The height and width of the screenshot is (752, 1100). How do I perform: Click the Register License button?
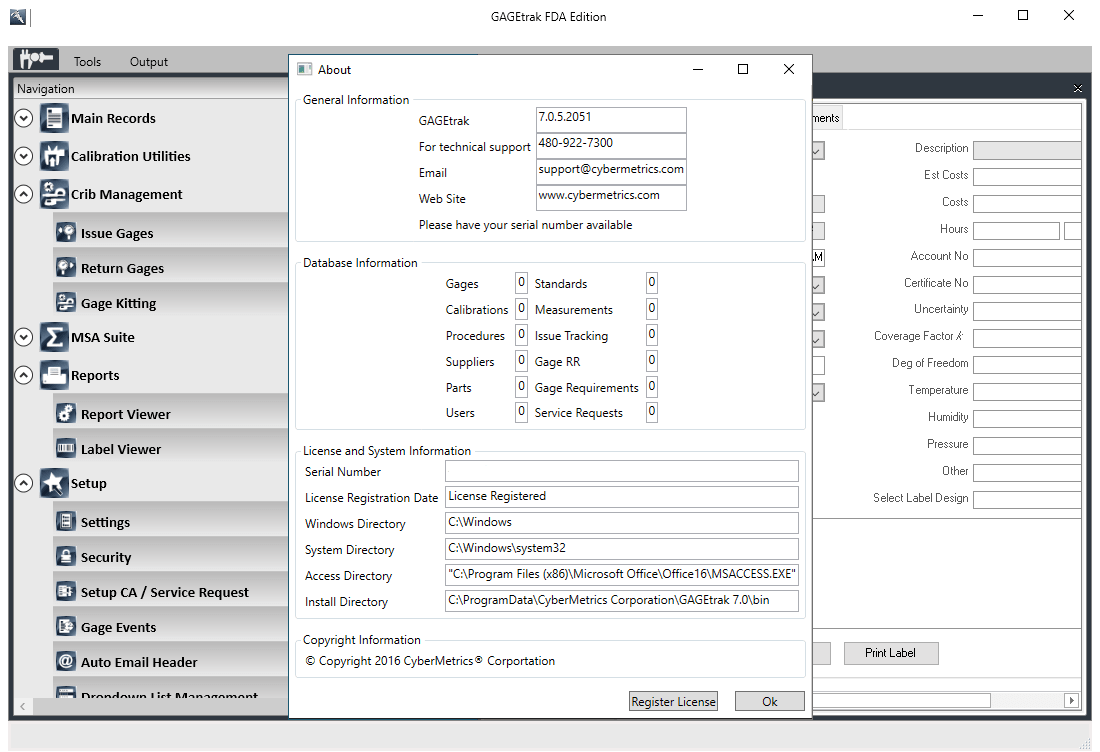pyautogui.click(x=673, y=701)
